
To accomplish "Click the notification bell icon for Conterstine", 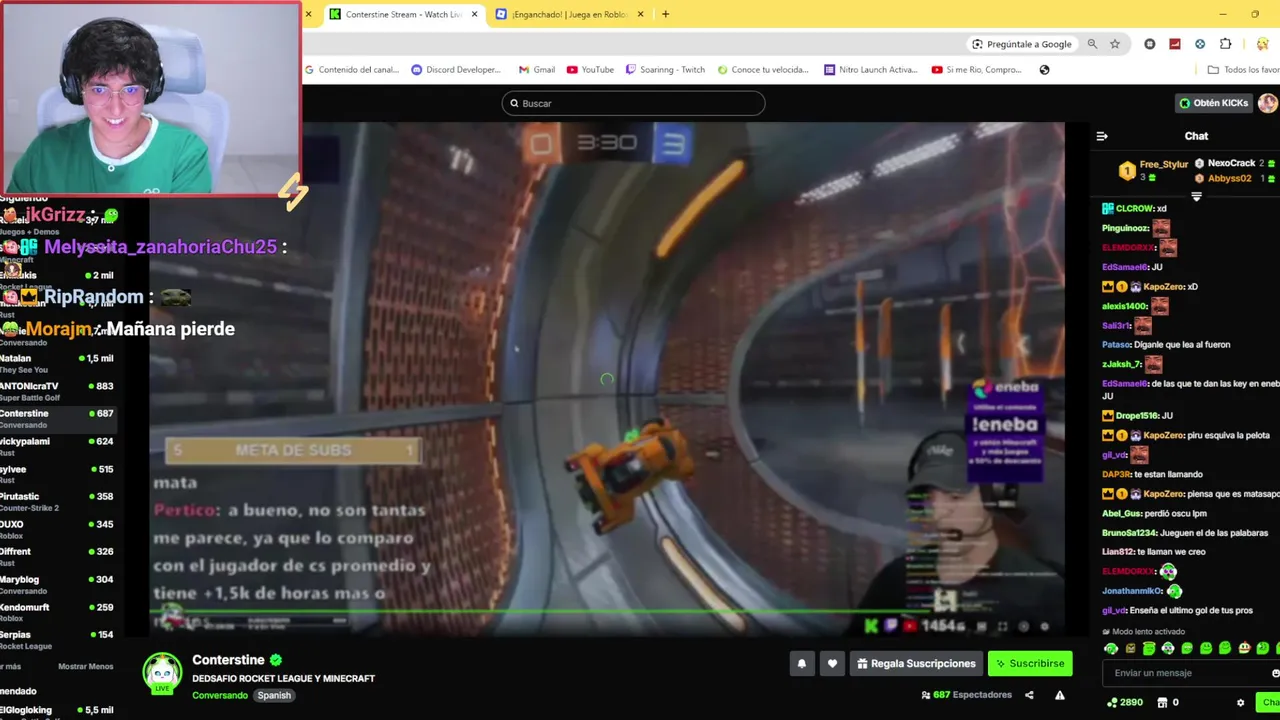I will (801, 663).
